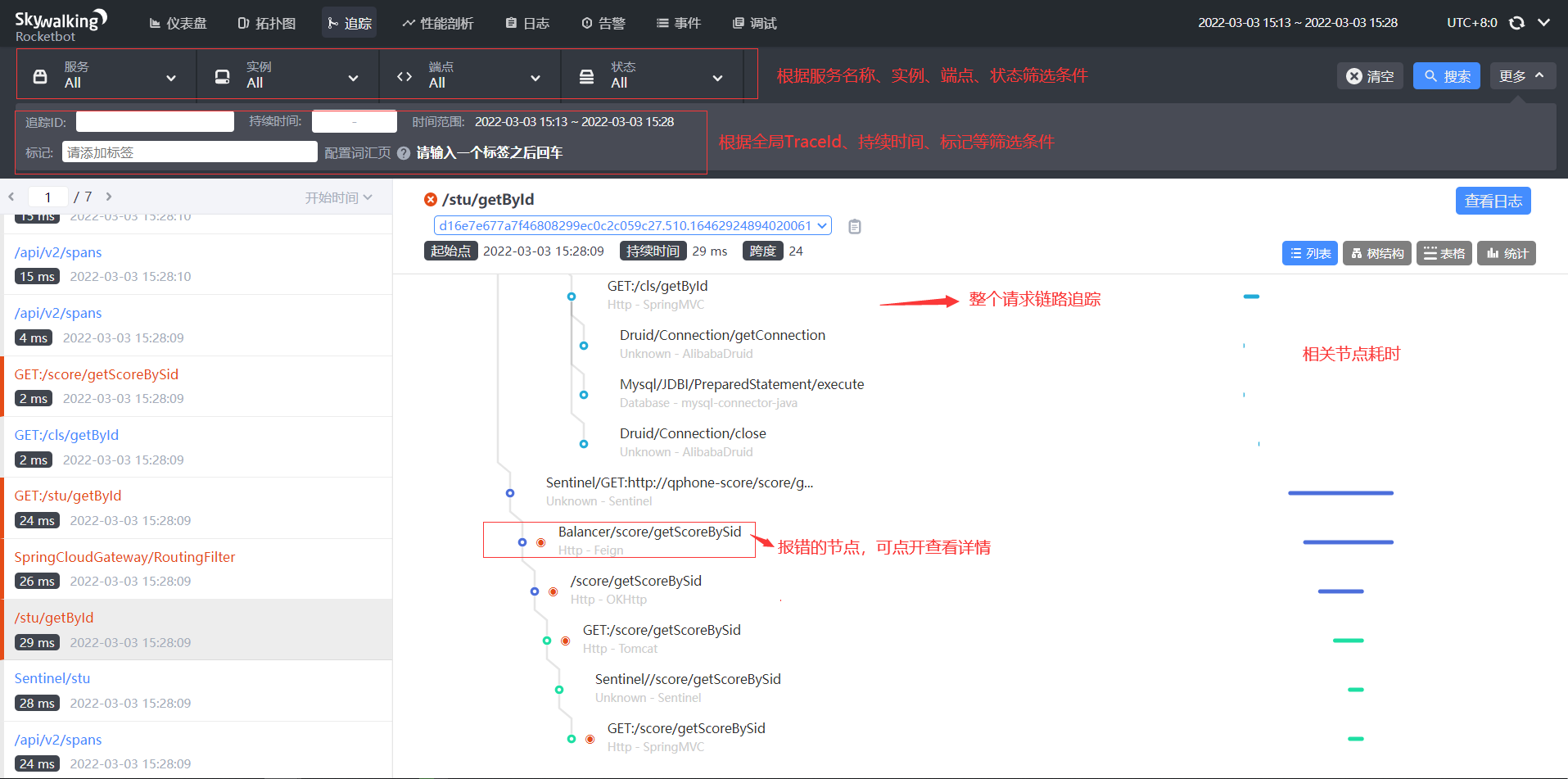The height and width of the screenshot is (779, 1568).
Task: Switch to the 拓扑图 topology view
Action: [x=266, y=23]
